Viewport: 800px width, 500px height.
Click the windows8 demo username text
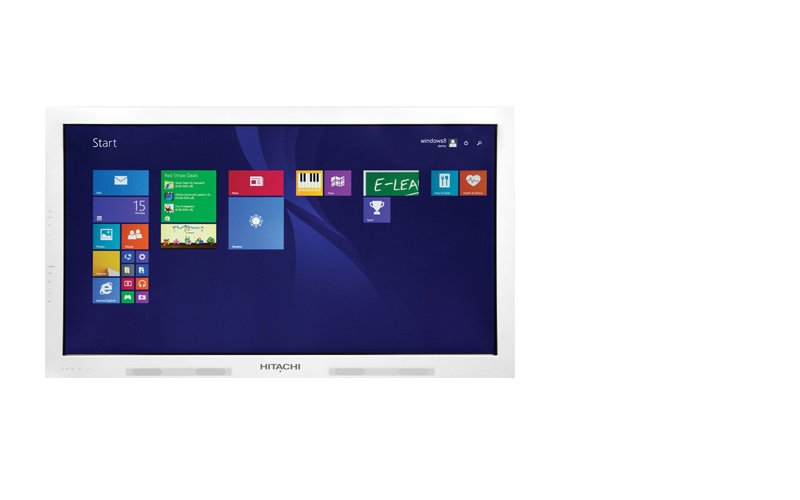[433, 142]
